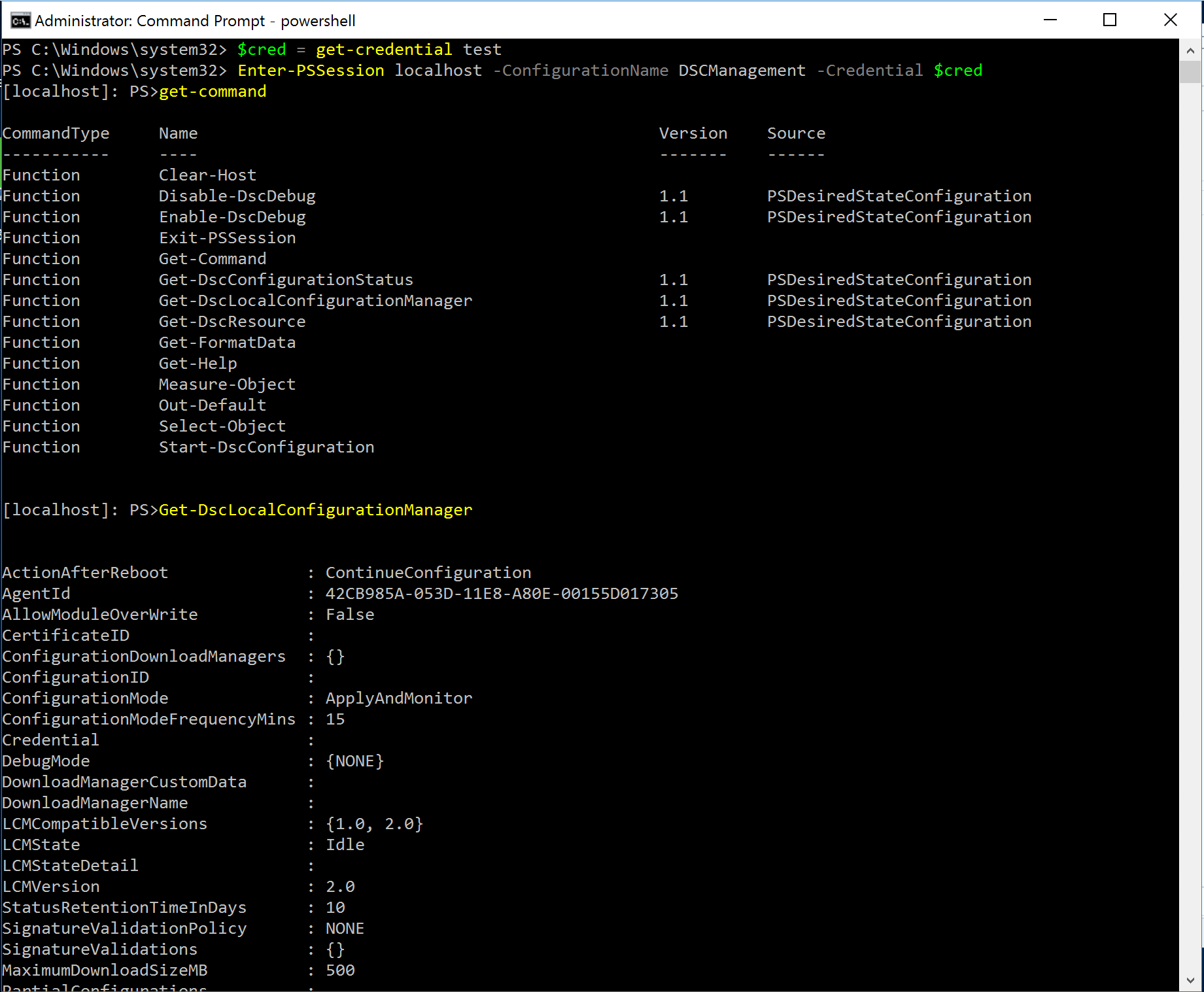
Task: Click the 'get-command' typed command
Action: [213, 92]
